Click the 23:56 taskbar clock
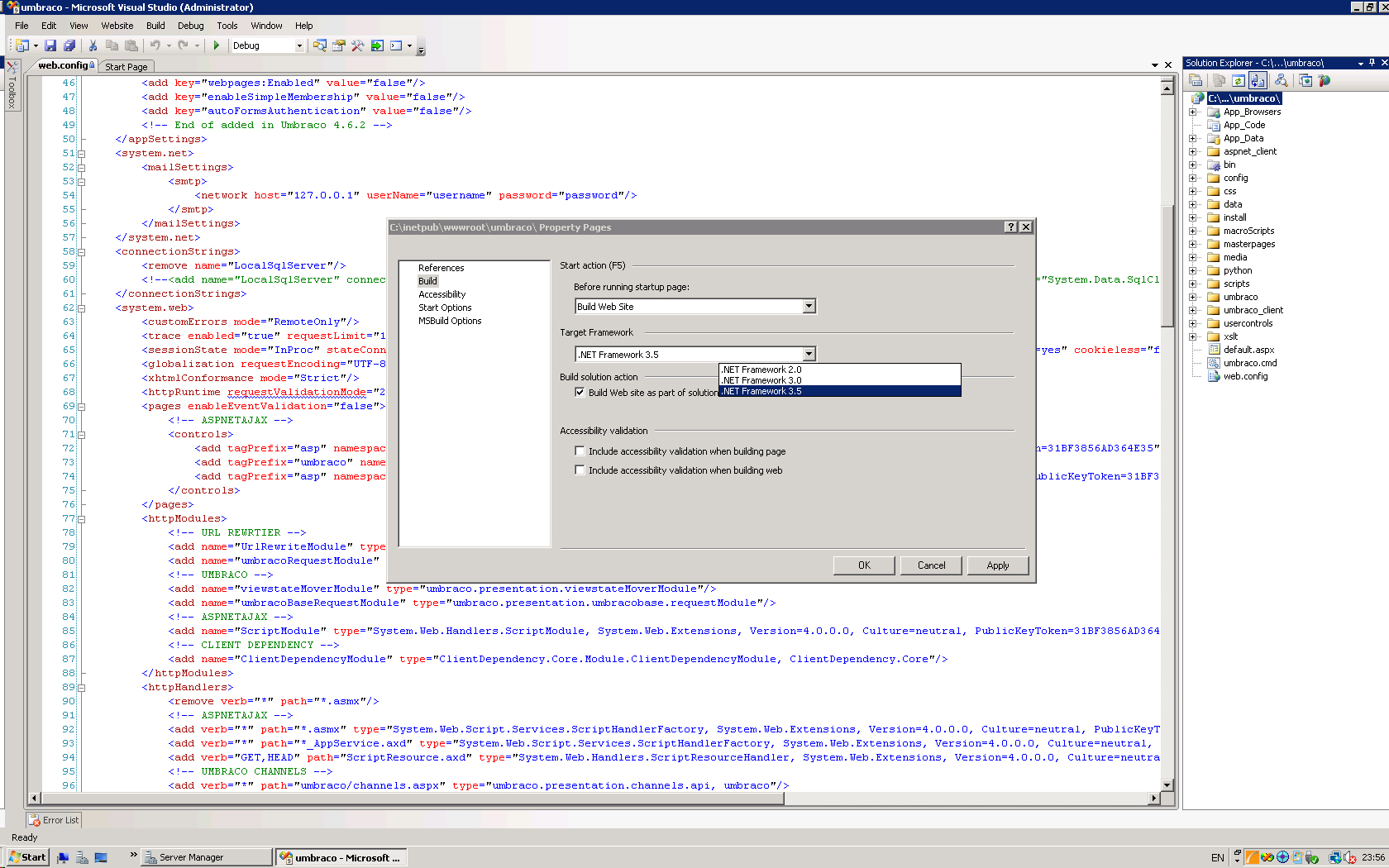This screenshot has width=1389, height=868. (x=1373, y=857)
